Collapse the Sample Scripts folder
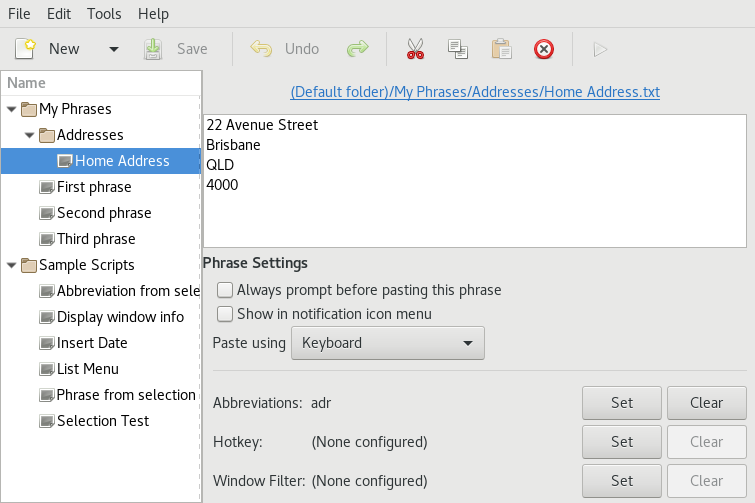The height and width of the screenshot is (503, 755). point(12,265)
